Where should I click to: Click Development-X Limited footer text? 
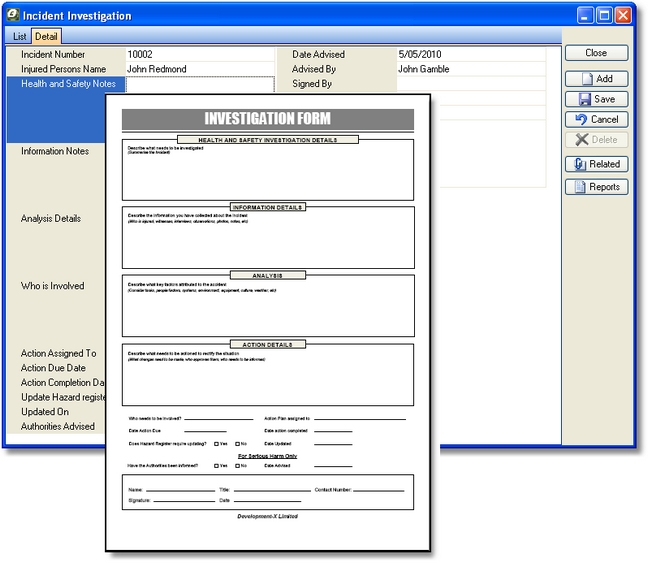(267, 516)
